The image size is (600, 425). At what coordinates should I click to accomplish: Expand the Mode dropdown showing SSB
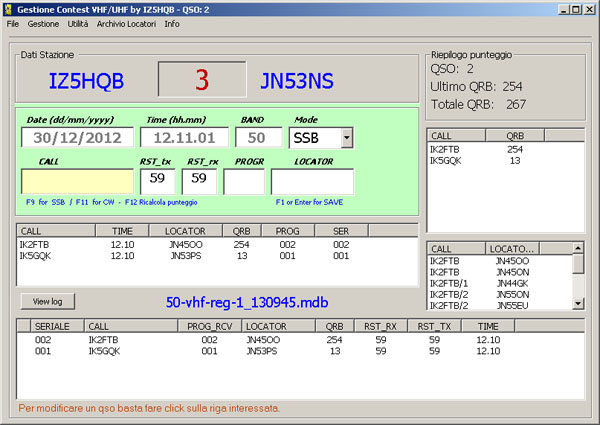[x=346, y=137]
